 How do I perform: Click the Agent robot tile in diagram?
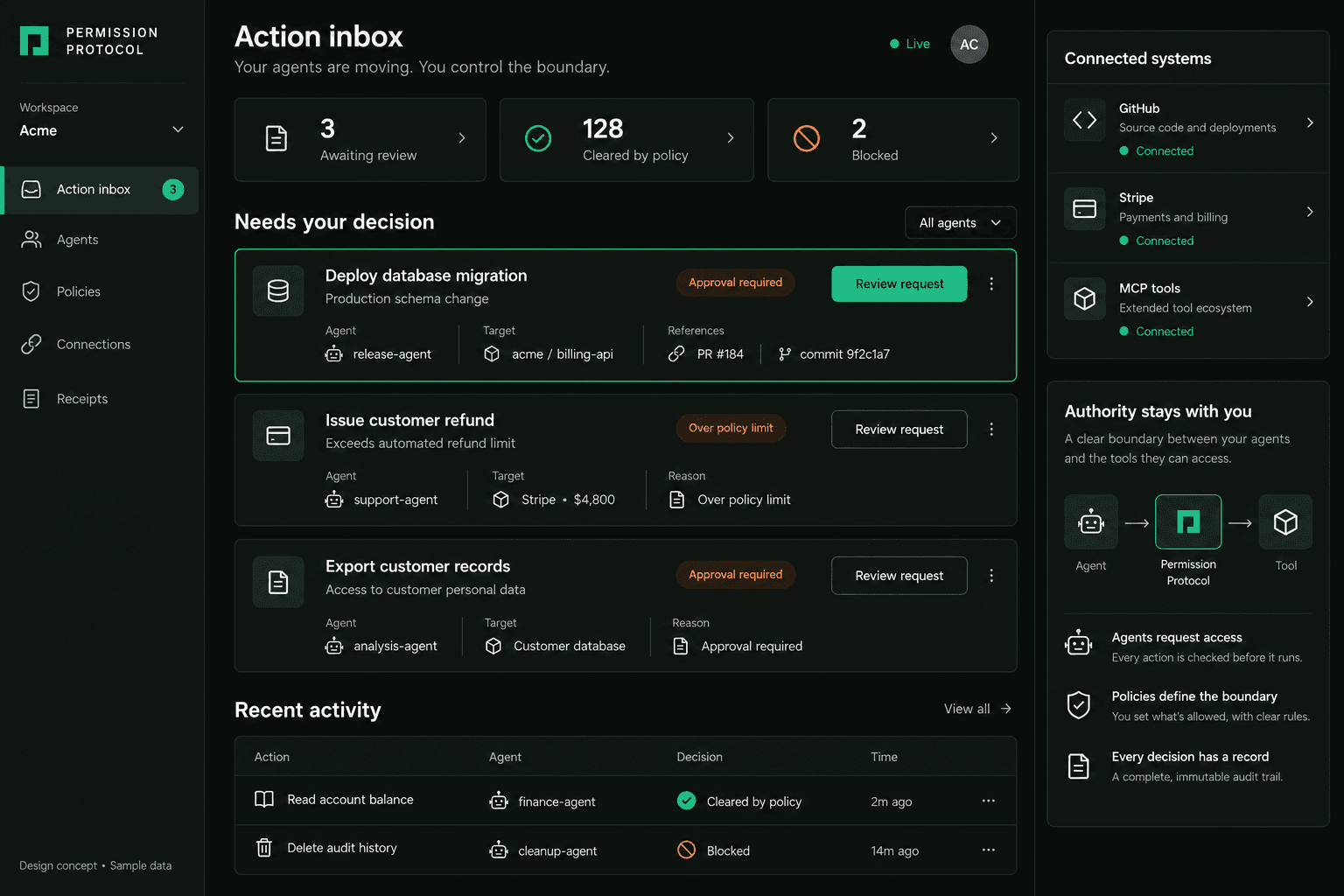coord(1091,522)
